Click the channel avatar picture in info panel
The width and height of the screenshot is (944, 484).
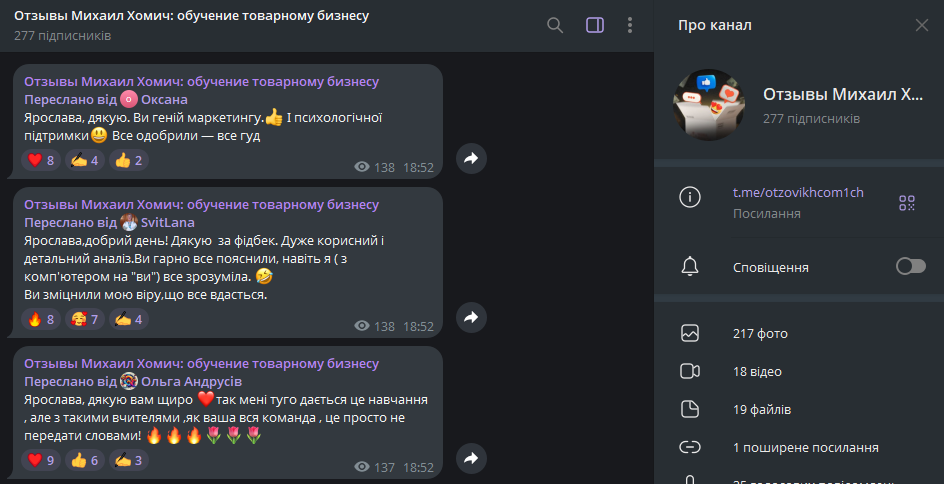(709, 105)
